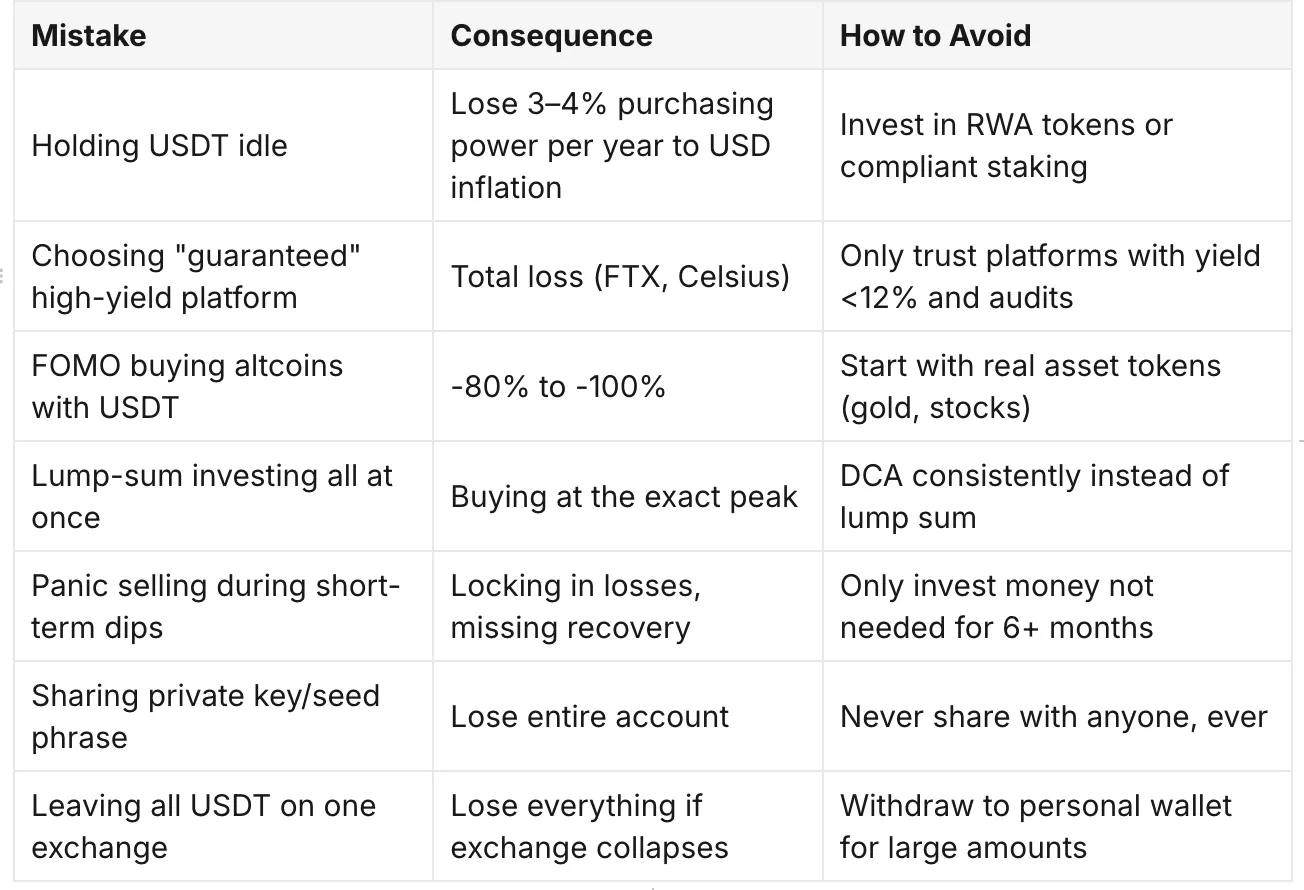Select the DCA consistently cell
Viewport: 1304px width, 890px height.
1057,496
